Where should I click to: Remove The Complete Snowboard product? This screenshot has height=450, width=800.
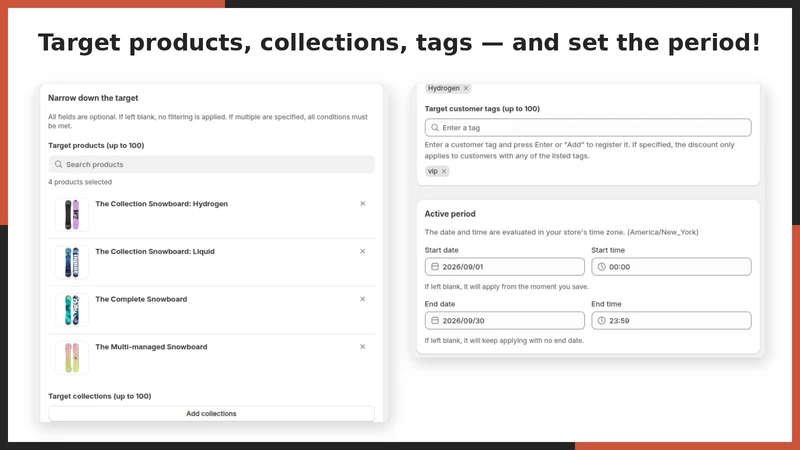(363, 299)
